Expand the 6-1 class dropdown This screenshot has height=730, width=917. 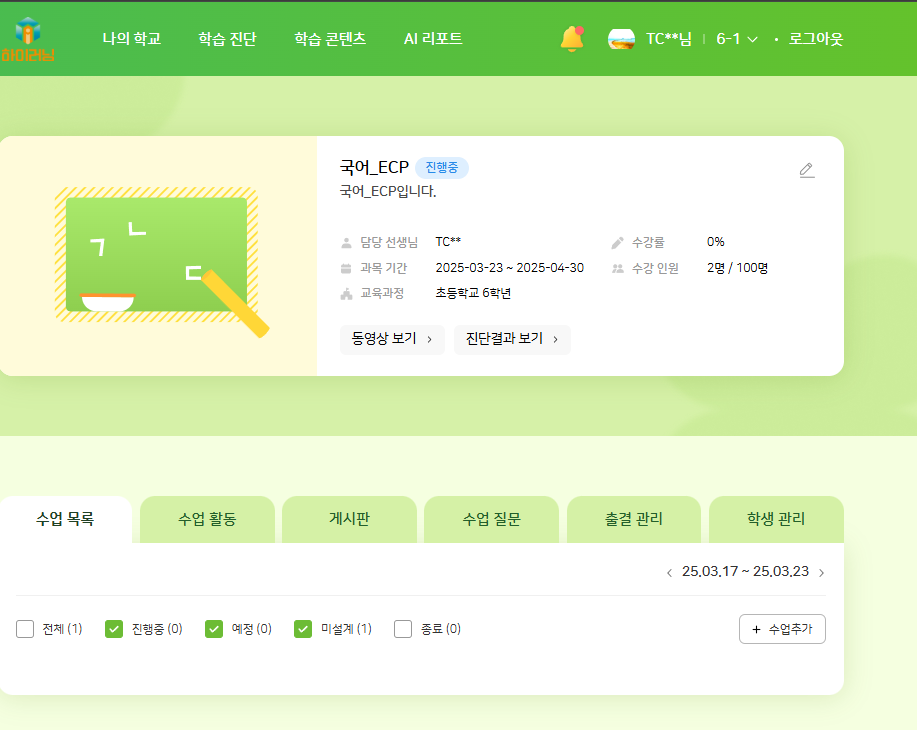click(737, 39)
